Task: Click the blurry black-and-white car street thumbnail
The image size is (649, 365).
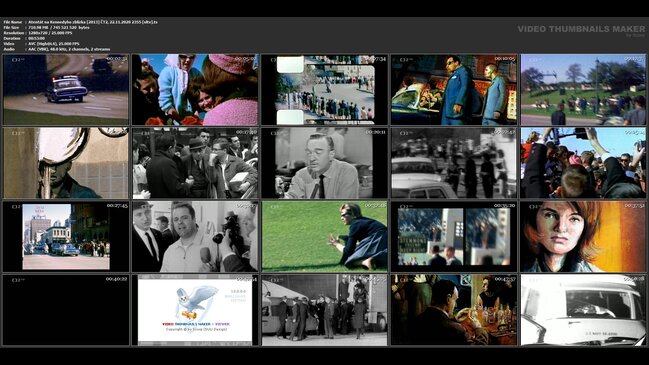Action: [x=454, y=163]
